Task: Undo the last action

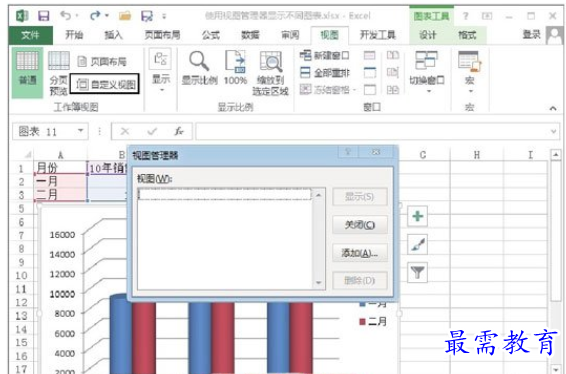Action: 66,15
